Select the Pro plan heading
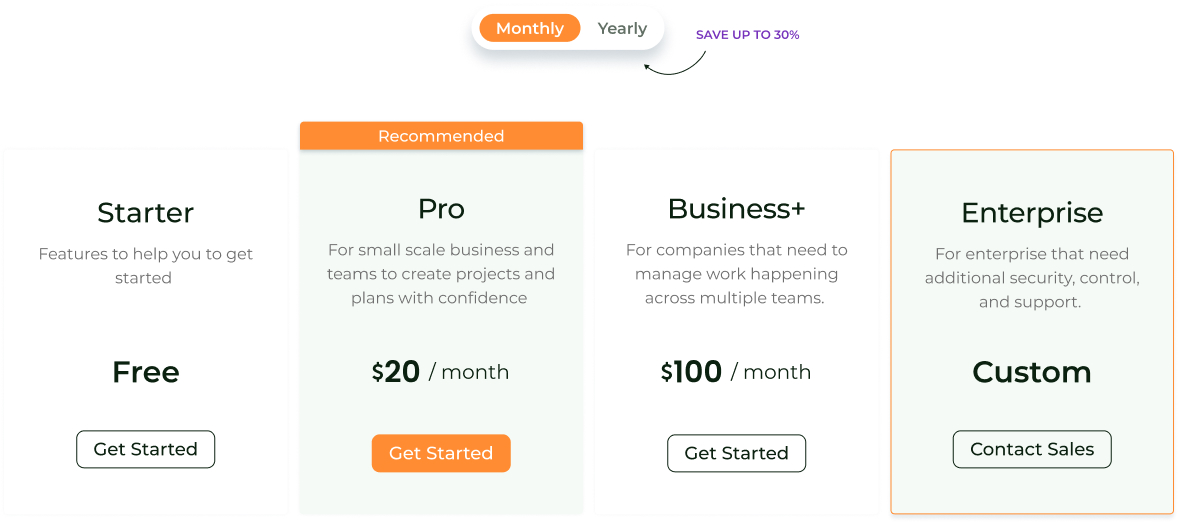This screenshot has width=1178, height=523. 441,209
